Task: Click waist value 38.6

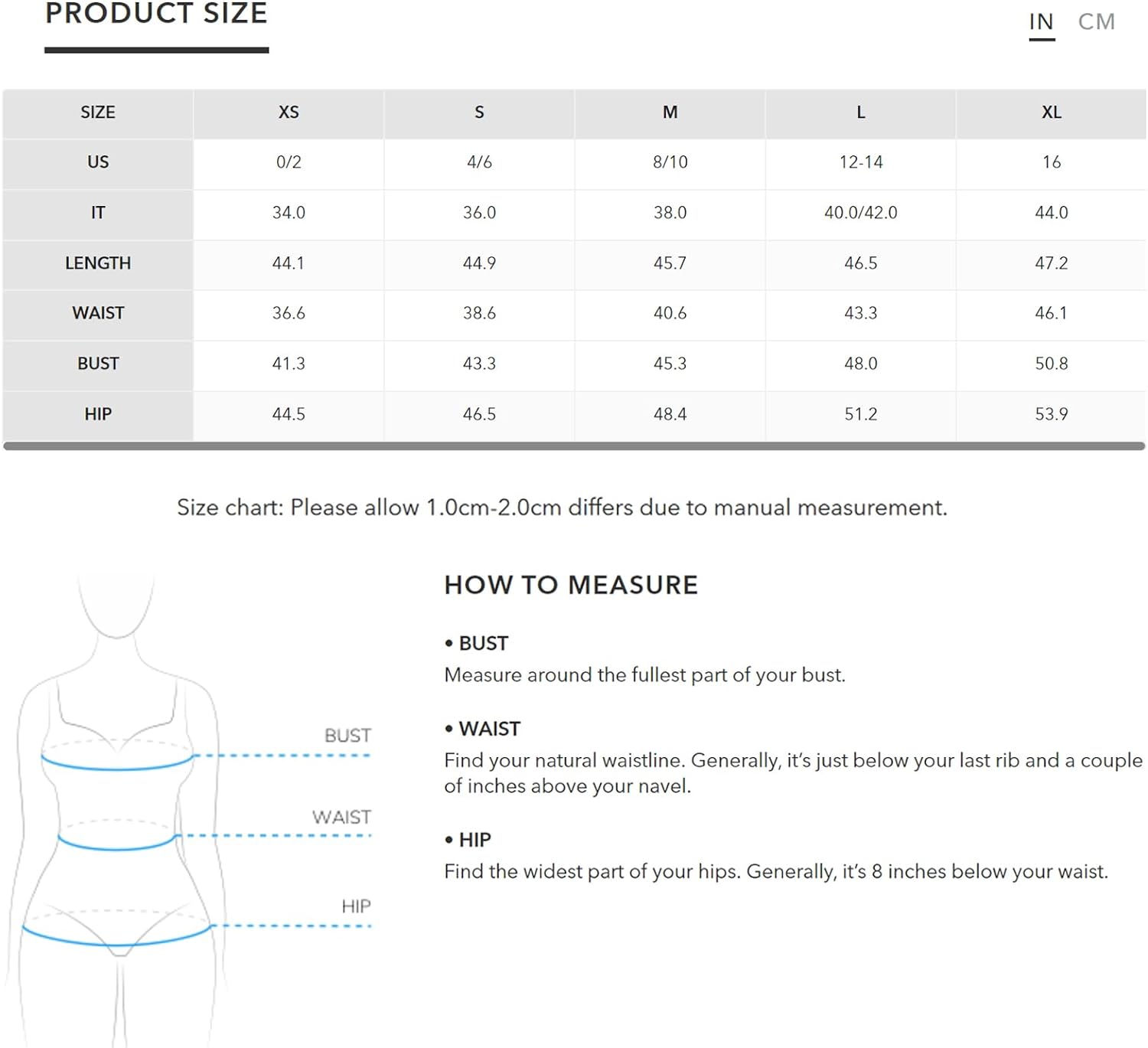Action: pyautogui.click(x=479, y=313)
